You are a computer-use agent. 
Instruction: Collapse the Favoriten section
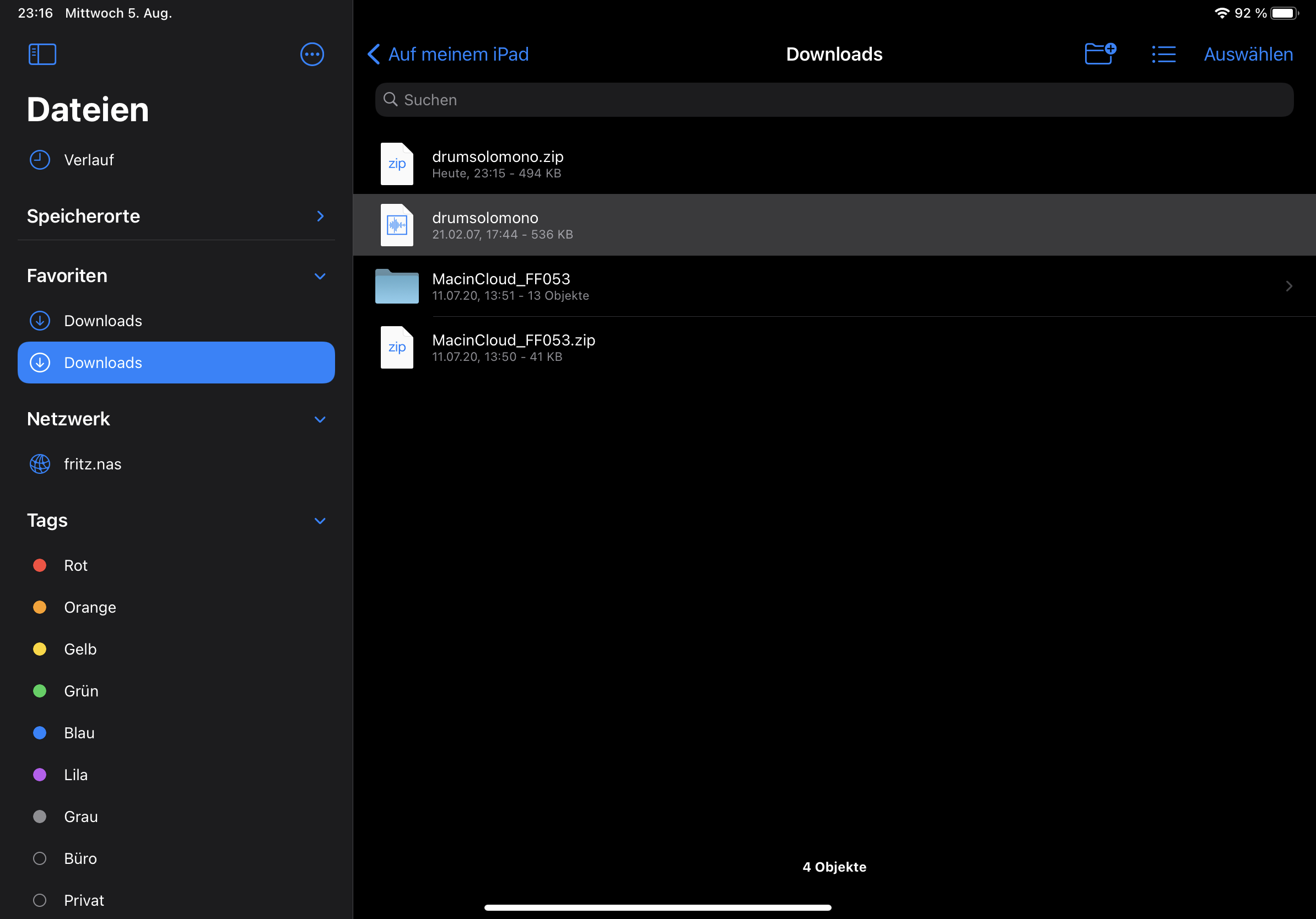click(x=320, y=276)
